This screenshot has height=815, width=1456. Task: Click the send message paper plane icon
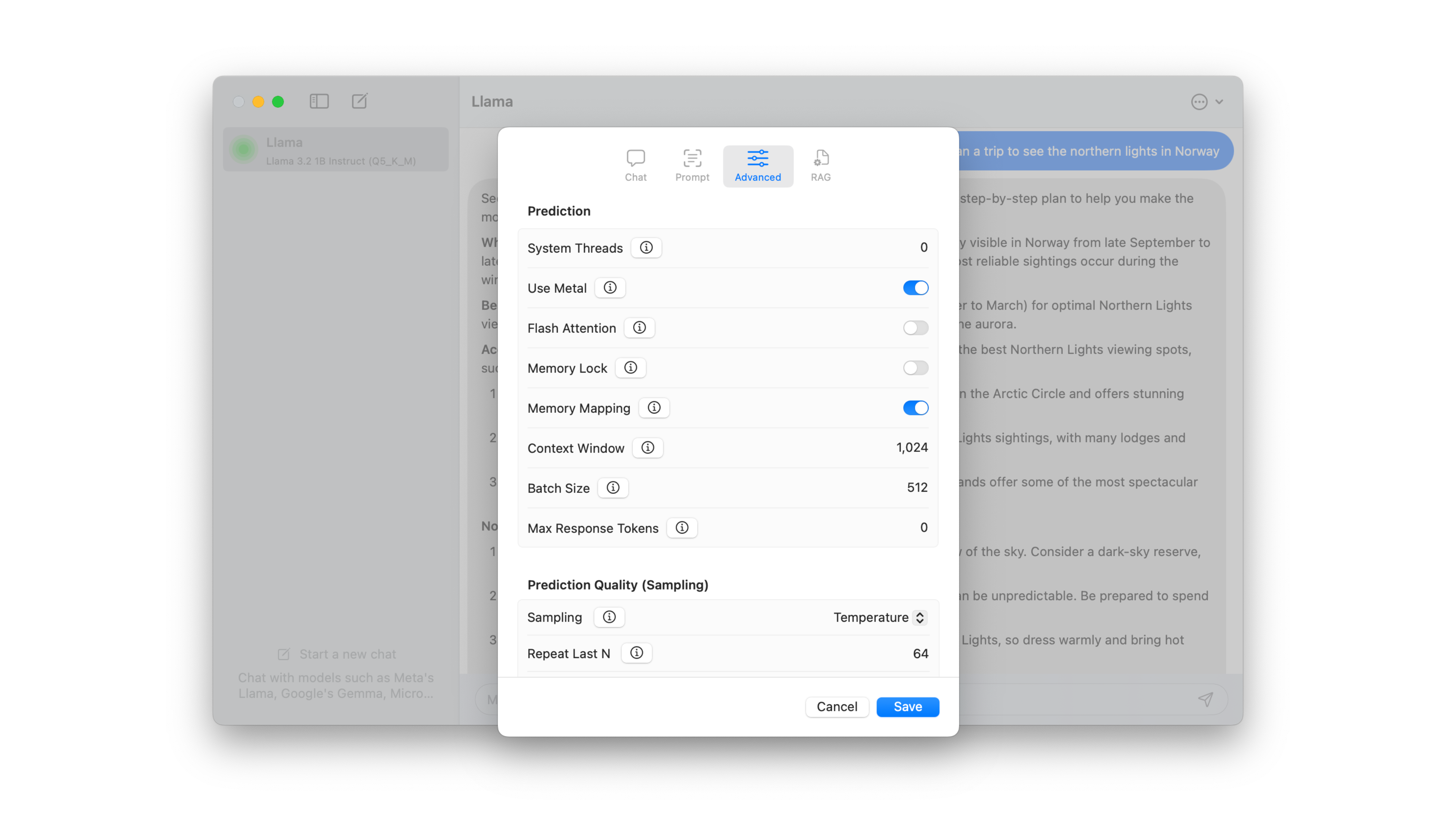pos(1205,700)
